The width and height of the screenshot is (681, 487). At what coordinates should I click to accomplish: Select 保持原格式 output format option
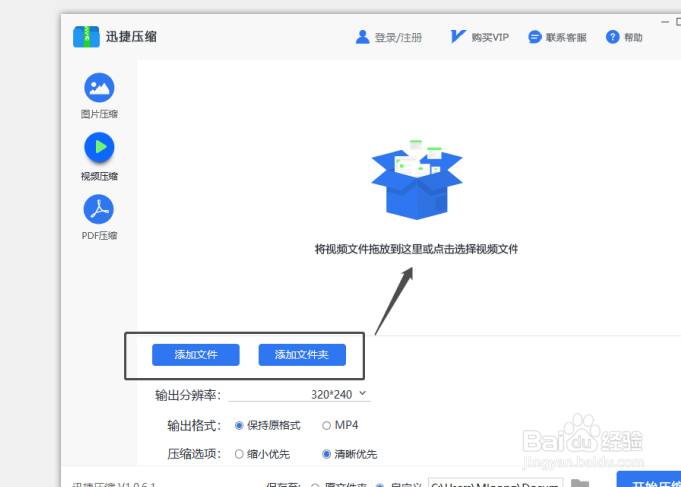(268, 425)
